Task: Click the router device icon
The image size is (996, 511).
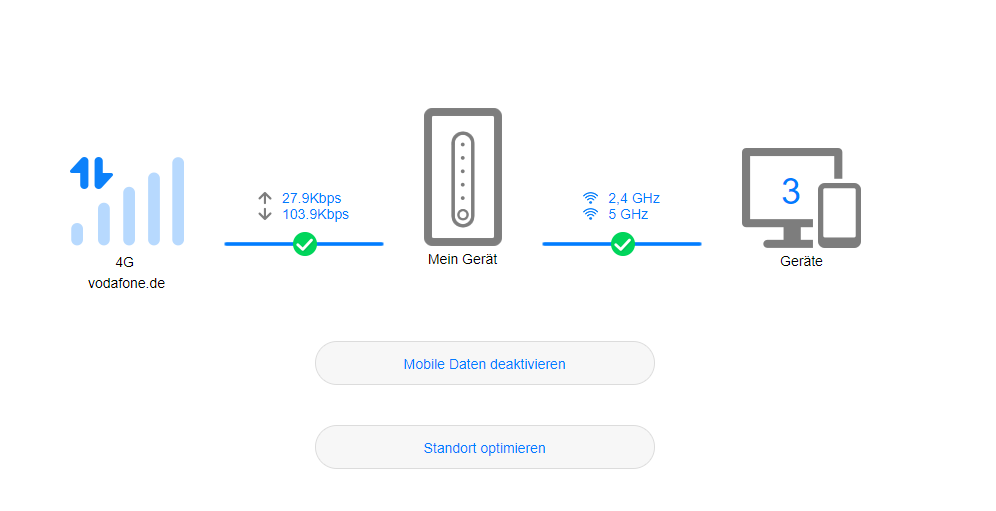Action: pos(462,177)
